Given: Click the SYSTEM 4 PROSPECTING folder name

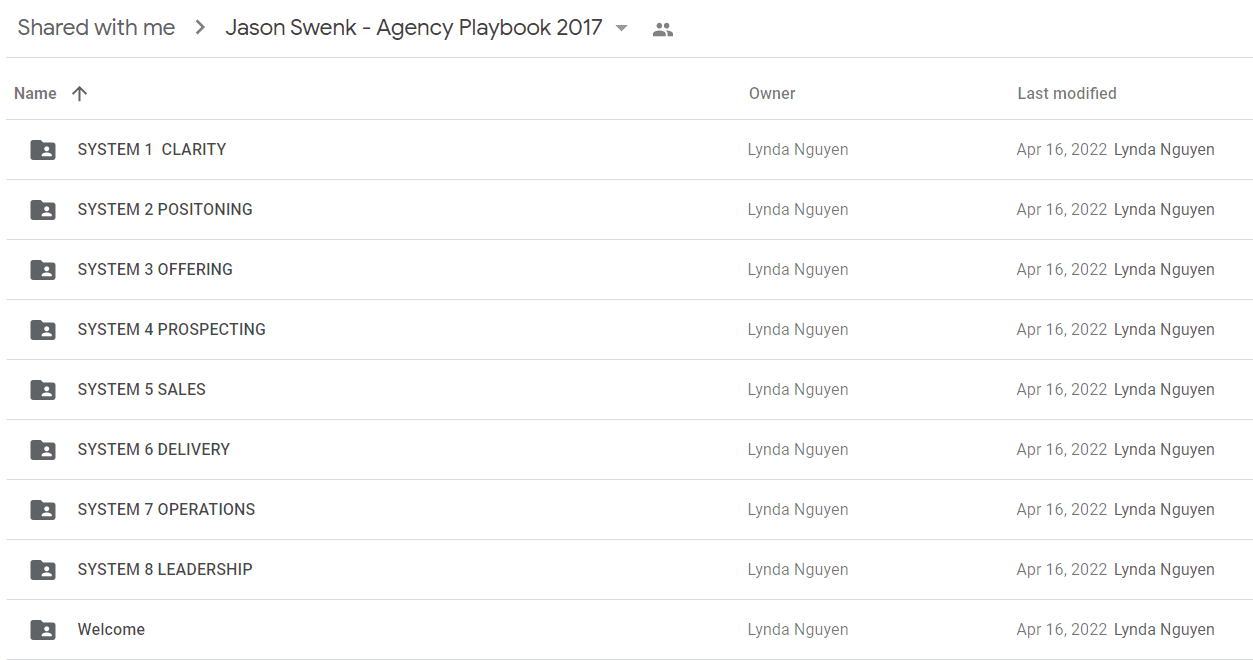Looking at the screenshot, I should tap(172, 329).
